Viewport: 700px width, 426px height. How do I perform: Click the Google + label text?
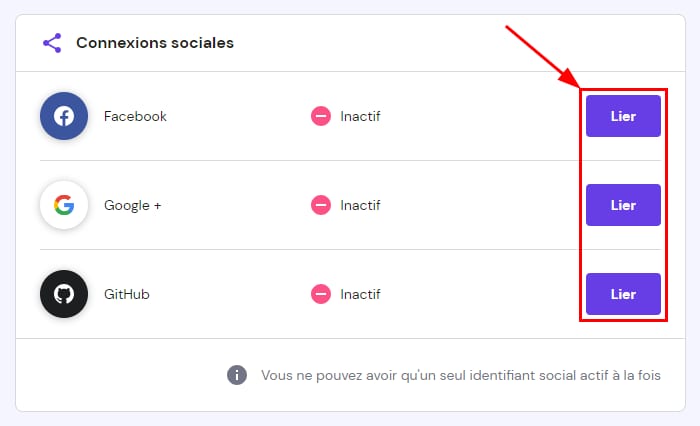tap(132, 205)
